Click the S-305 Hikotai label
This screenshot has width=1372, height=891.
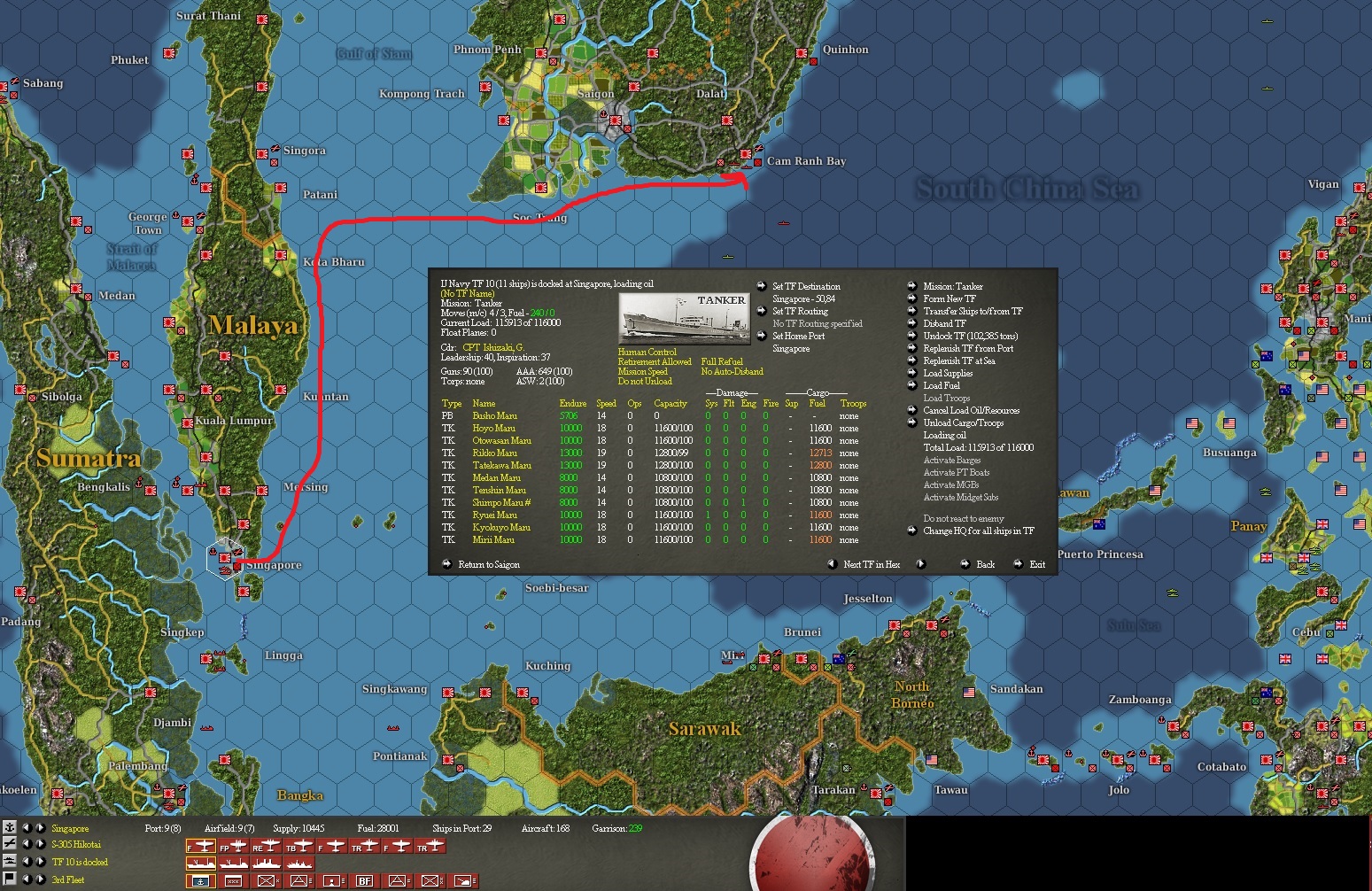click(76, 844)
